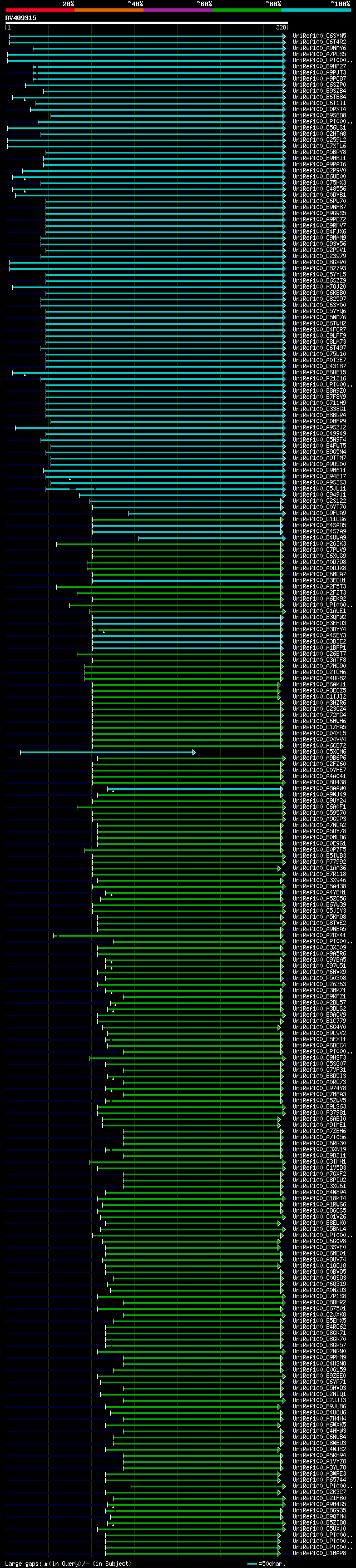Click on UniRef100_B8D5I3
The height and width of the screenshot is (1568, 356).
coord(319,1076)
